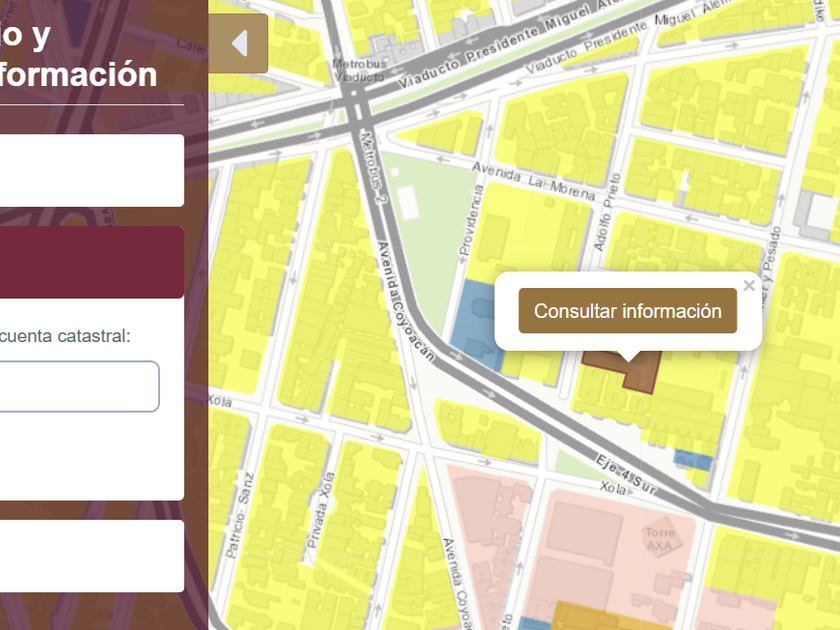Click the Eje 4 Sur road label
The height and width of the screenshot is (630, 840).
pos(626,474)
